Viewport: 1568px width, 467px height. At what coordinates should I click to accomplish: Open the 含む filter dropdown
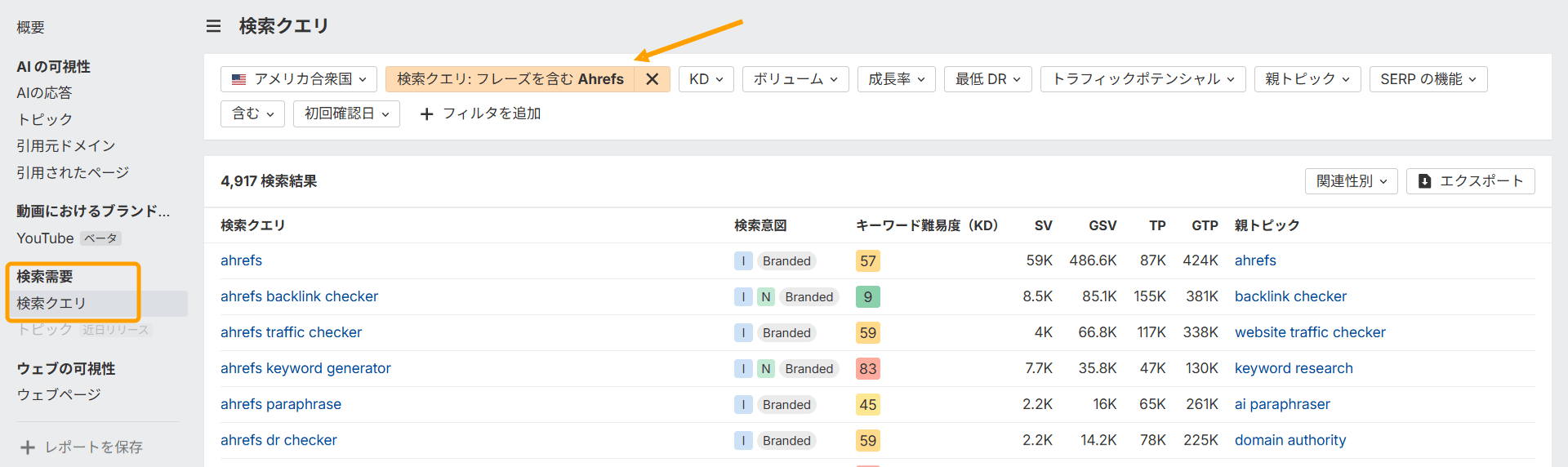point(252,113)
